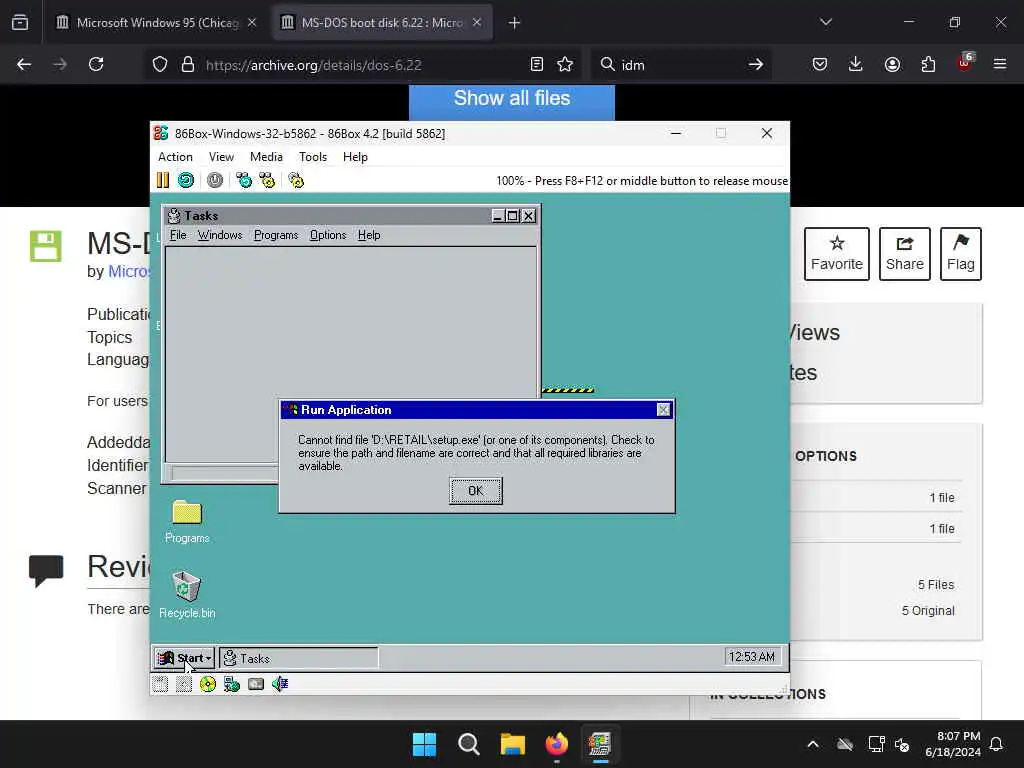Select the Recycle bin desktop icon
The width and height of the screenshot is (1024, 768).
coord(187,594)
